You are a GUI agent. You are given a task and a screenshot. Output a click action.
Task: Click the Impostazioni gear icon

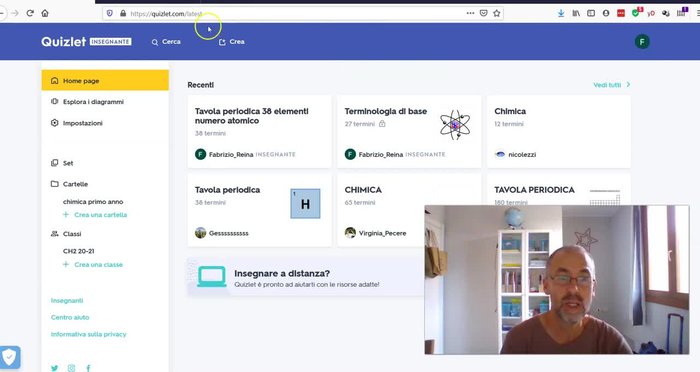pyautogui.click(x=54, y=123)
